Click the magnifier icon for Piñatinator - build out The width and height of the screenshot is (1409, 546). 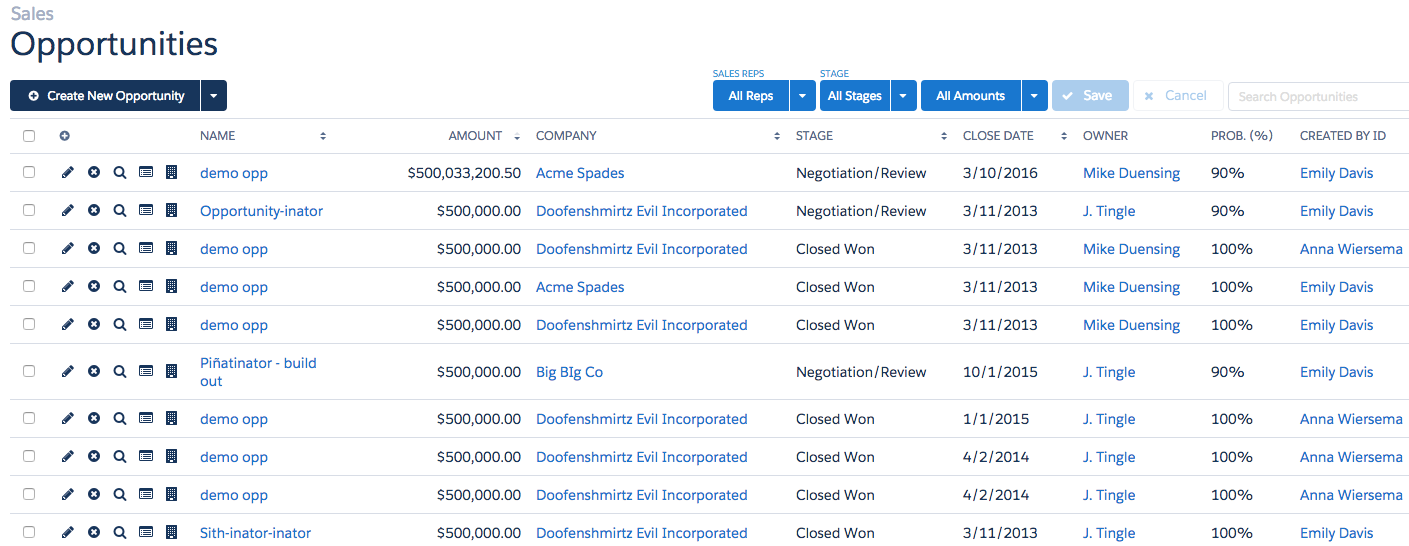pos(120,372)
